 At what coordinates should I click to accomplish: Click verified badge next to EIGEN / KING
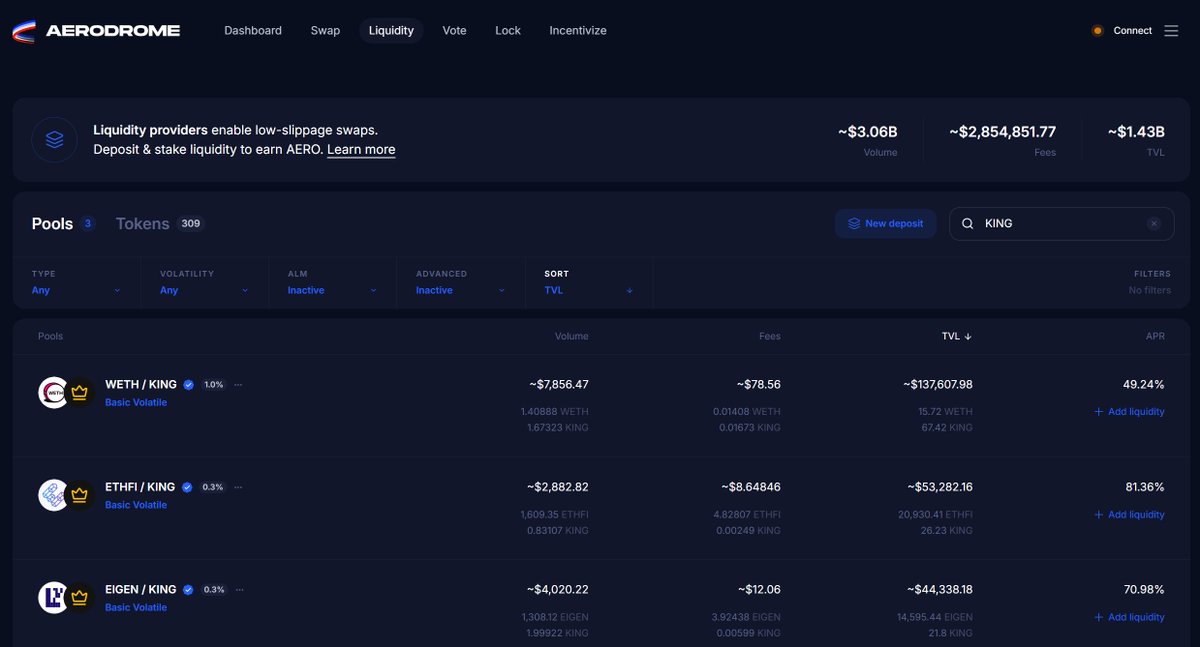coord(188,590)
